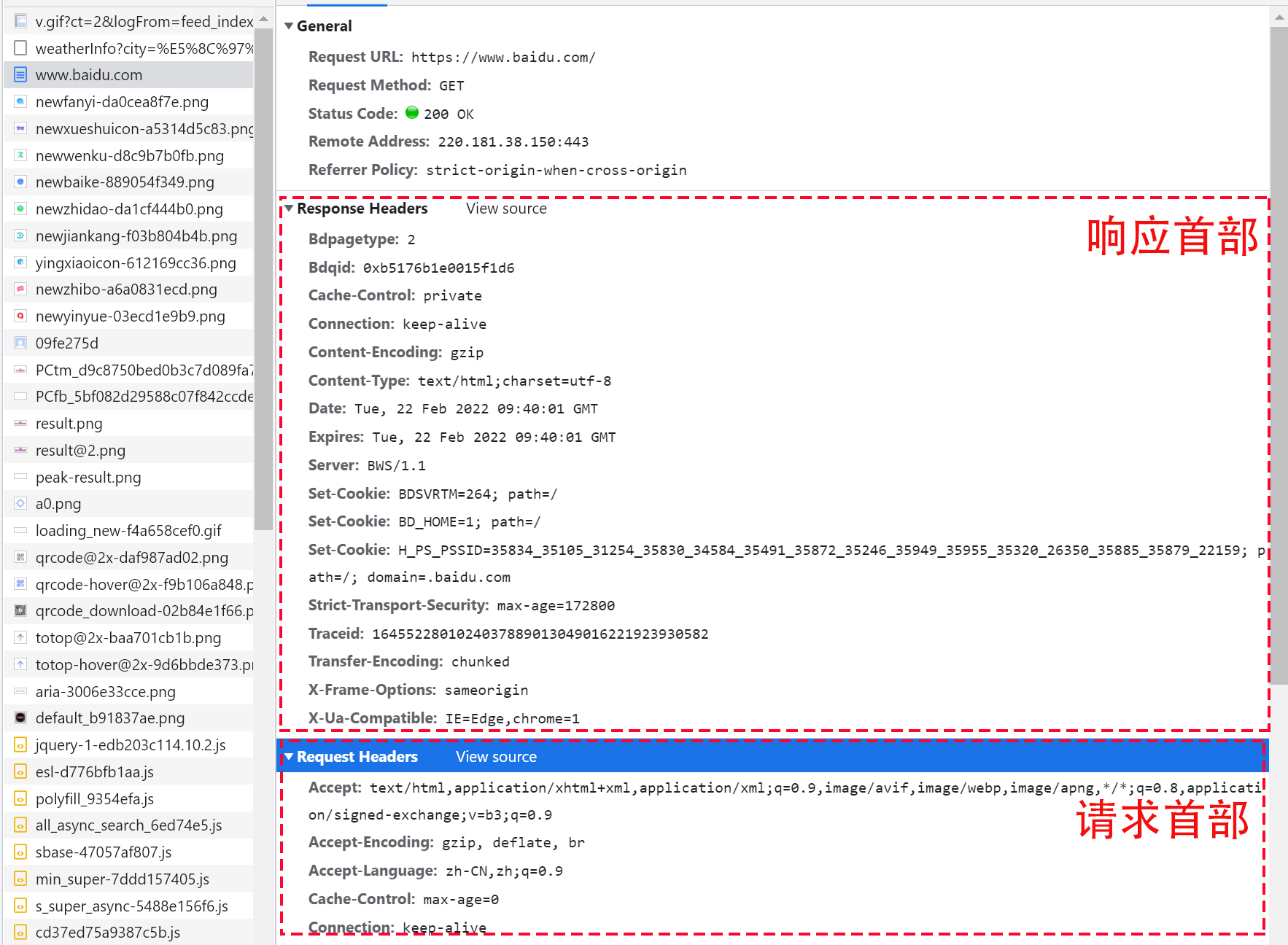Click the newxueshuicon-a5314d5c83 image icon
Image resolution: width=1288 pixels, height=945 pixels.
pyautogui.click(x=20, y=128)
